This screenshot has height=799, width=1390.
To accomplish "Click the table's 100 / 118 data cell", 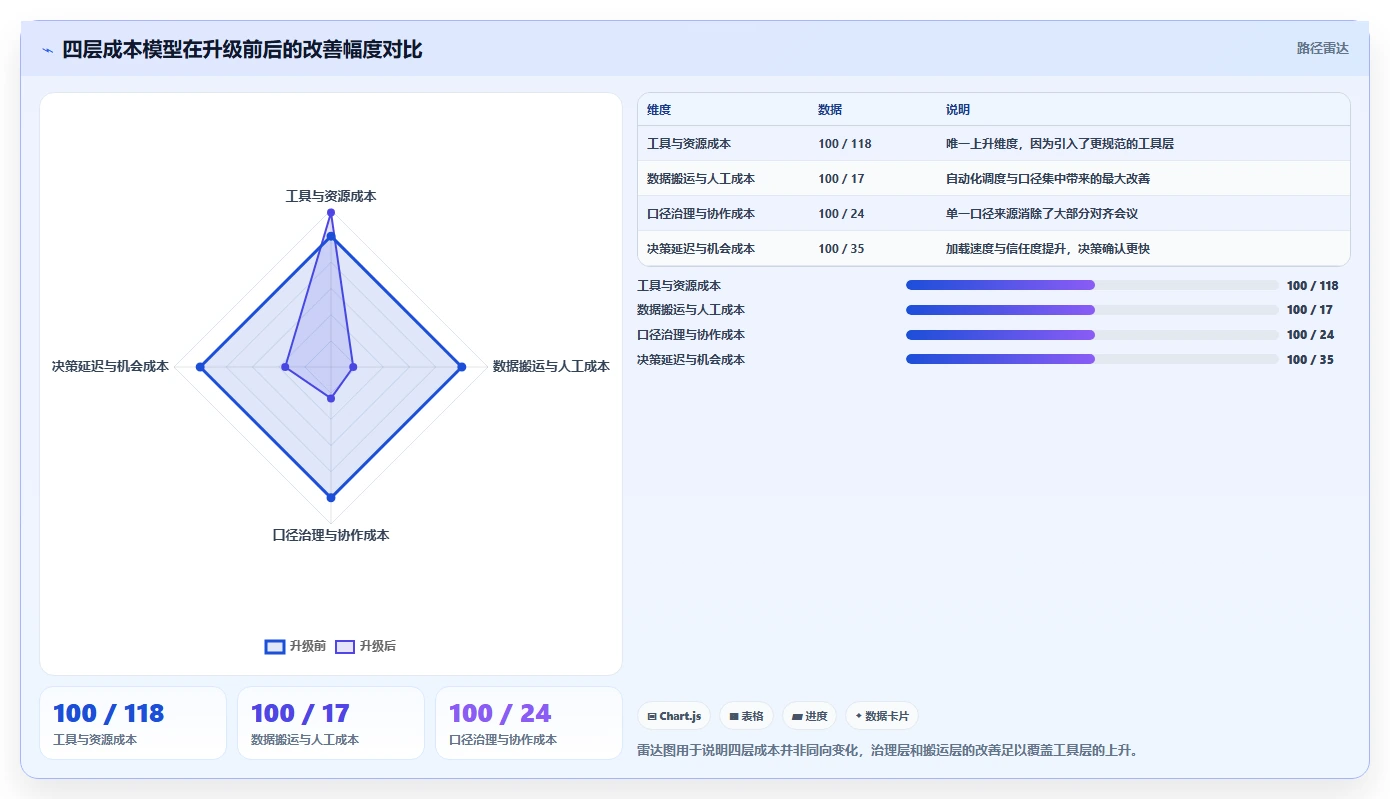I will (x=845, y=144).
